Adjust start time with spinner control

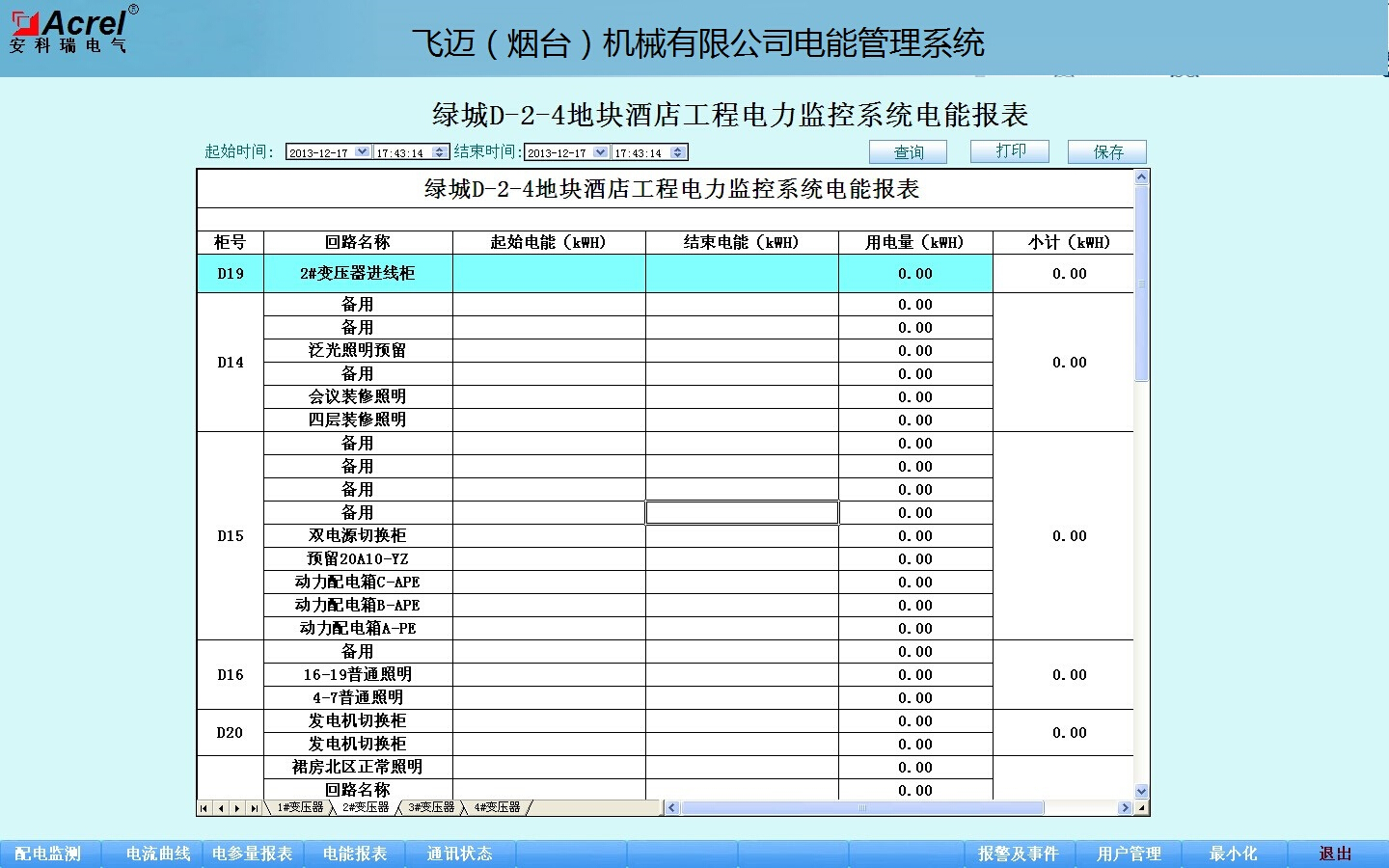pyautogui.click(x=441, y=152)
